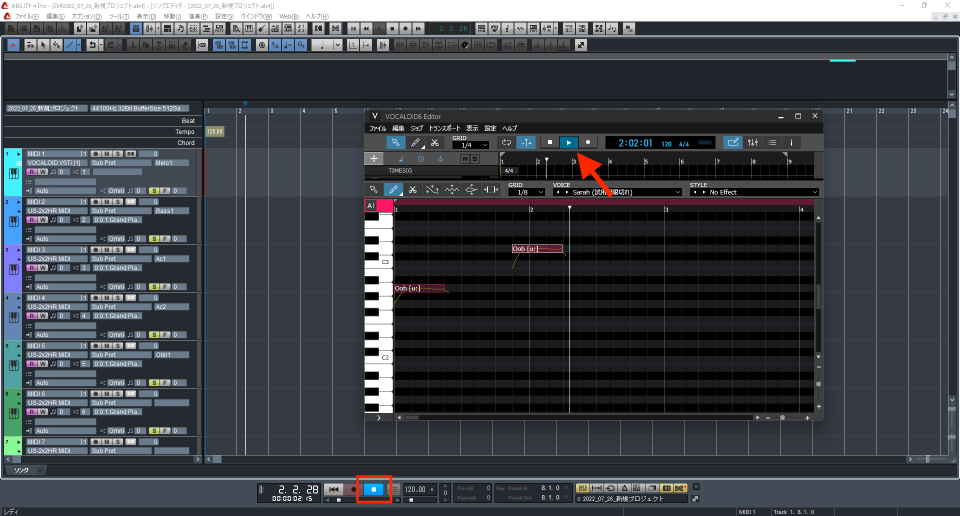Select the pencil tool in VOCALOID6 top toolbar
Image resolution: width=960 pixels, height=516 pixels.
point(415,143)
